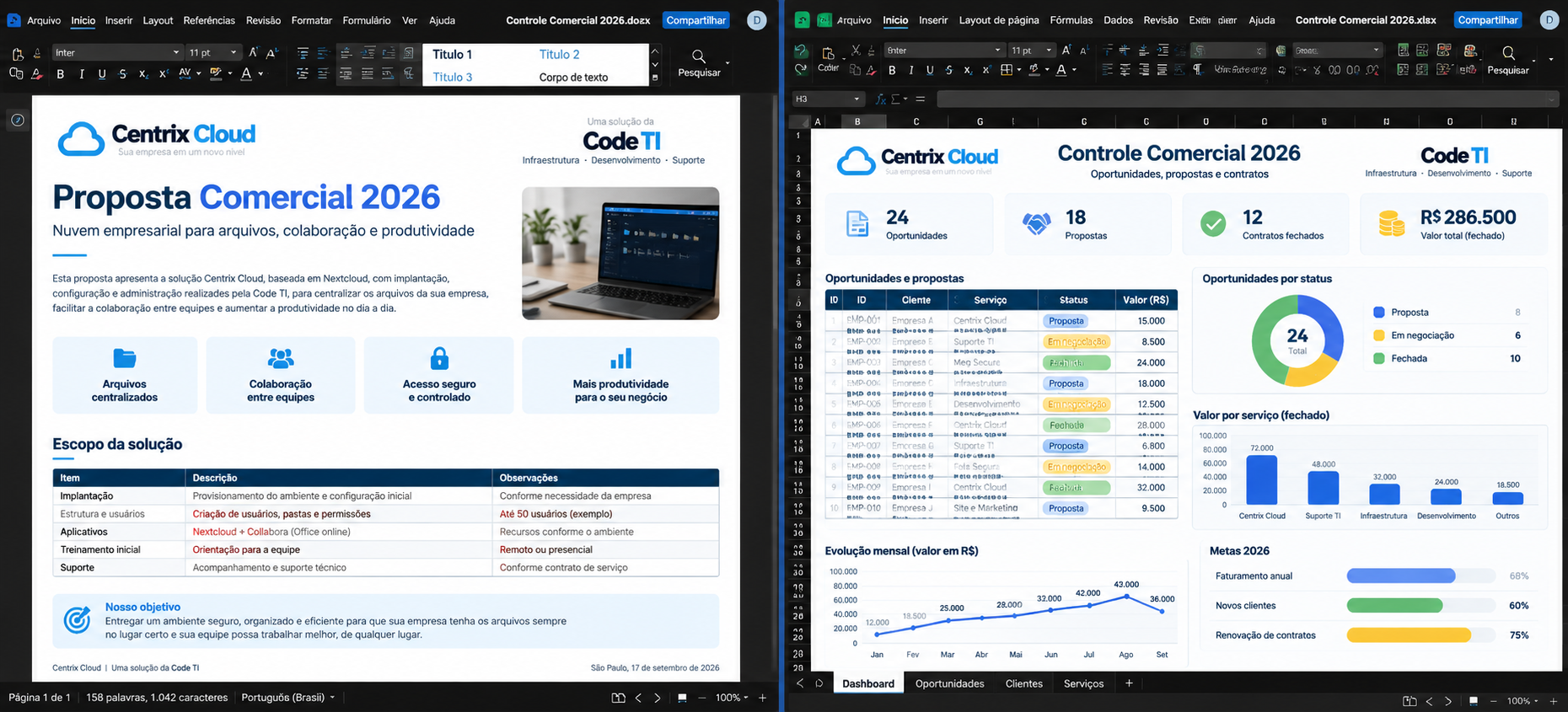Open the Português (Brasil) language dropdown
Viewport: 1568px width, 712px height.
pos(288,698)
